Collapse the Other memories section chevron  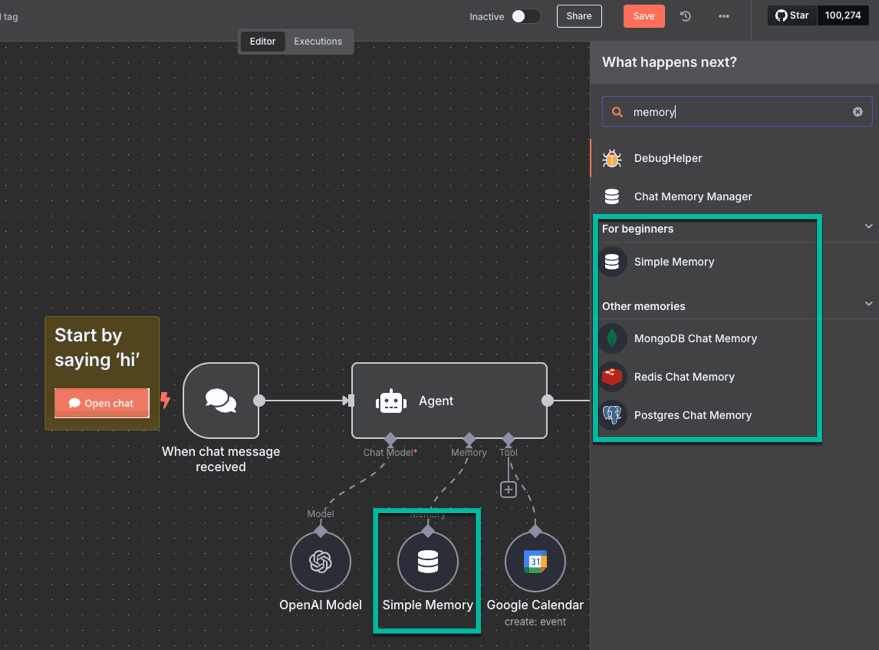click(x=867, y=304)
